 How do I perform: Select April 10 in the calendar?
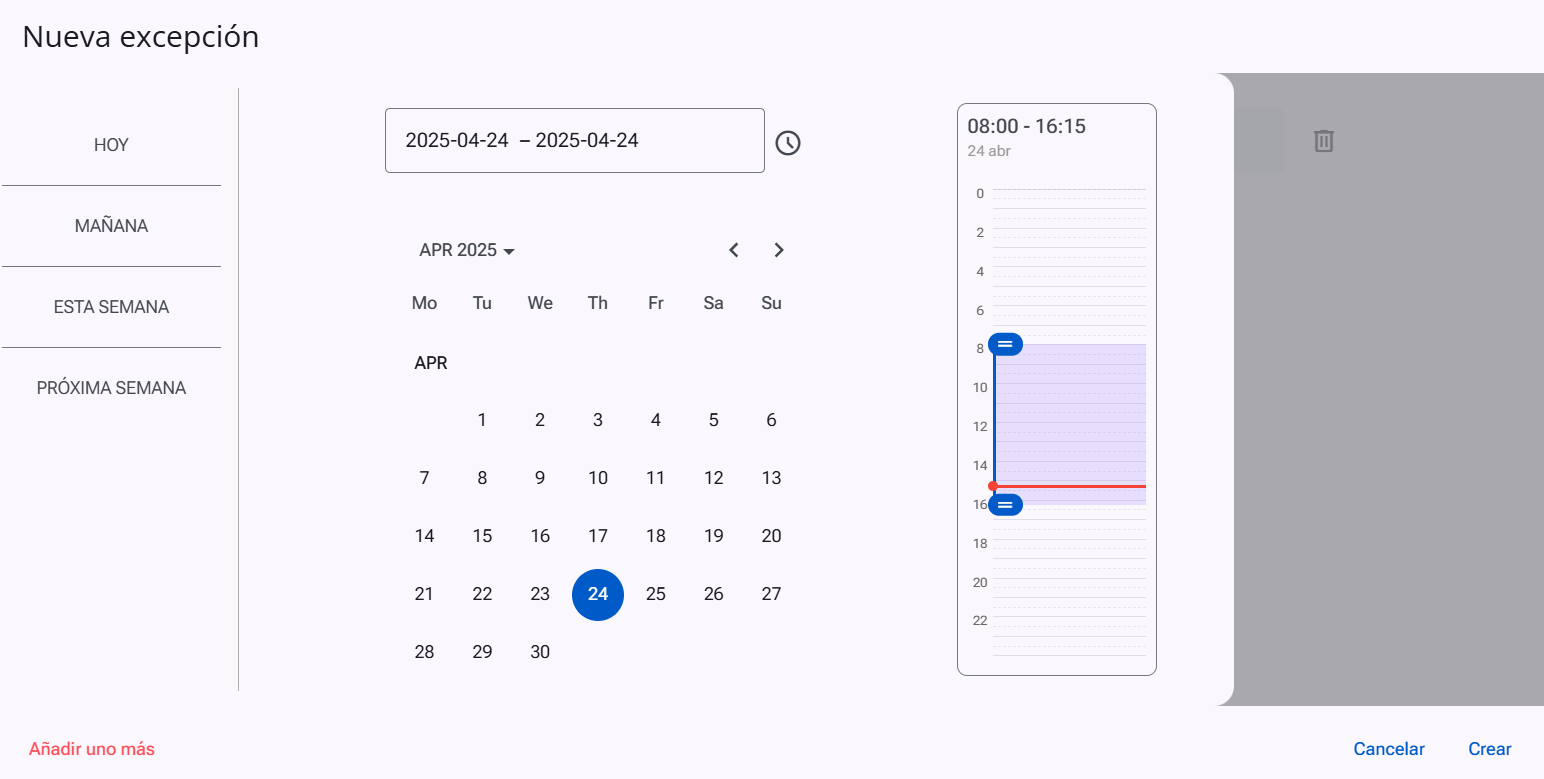(598, 478)
